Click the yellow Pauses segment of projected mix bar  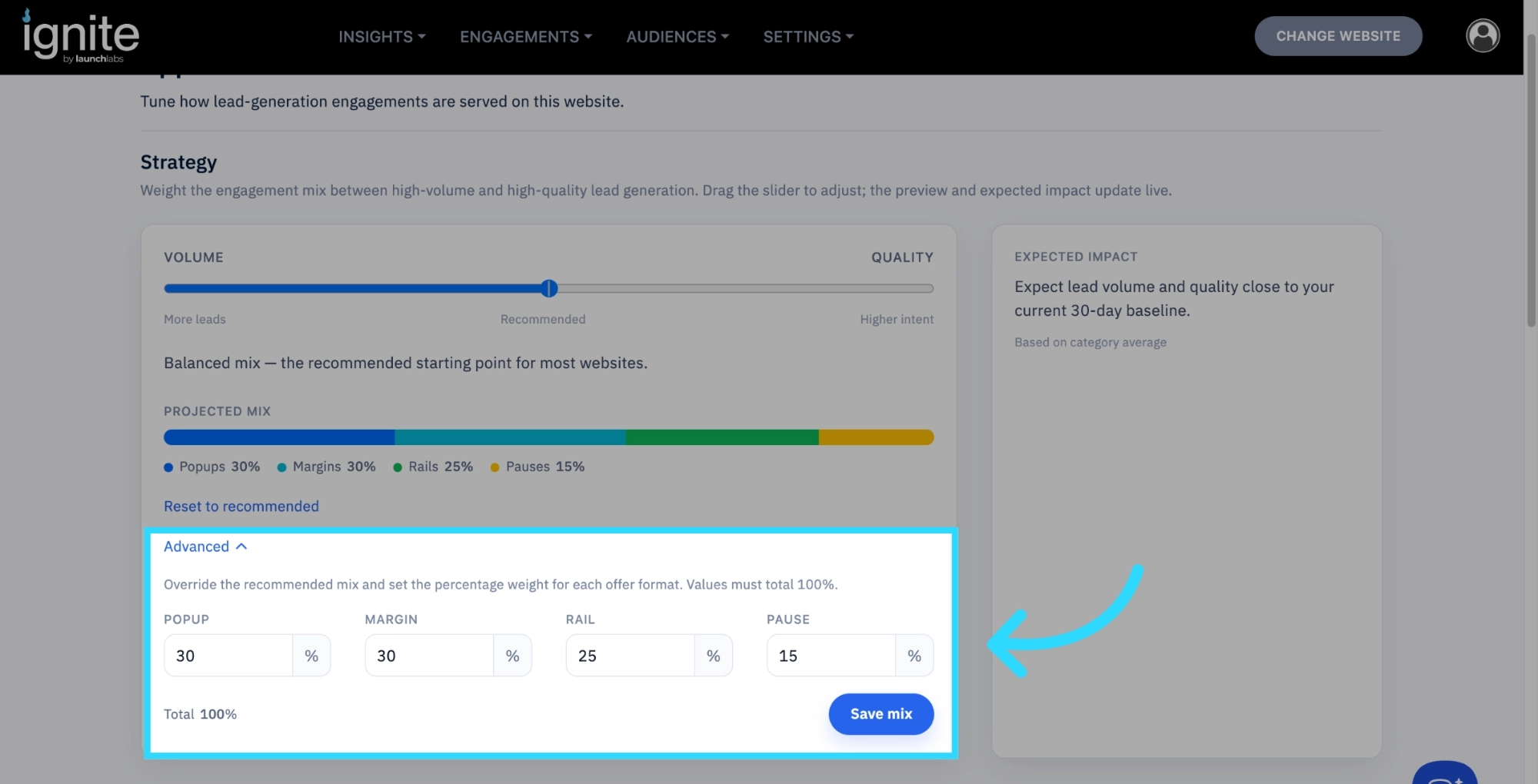(877, 437)
